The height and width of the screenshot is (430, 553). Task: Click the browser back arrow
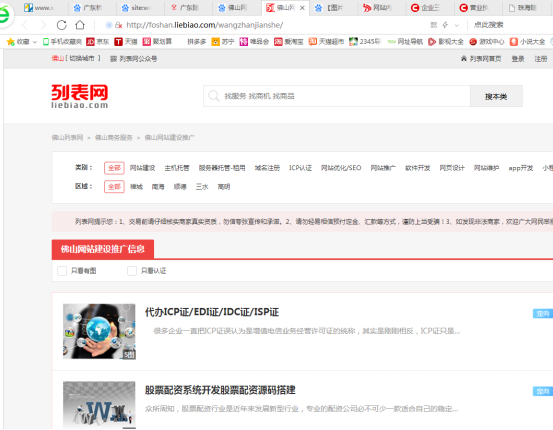pyautogui.click(x=25, y=25)
